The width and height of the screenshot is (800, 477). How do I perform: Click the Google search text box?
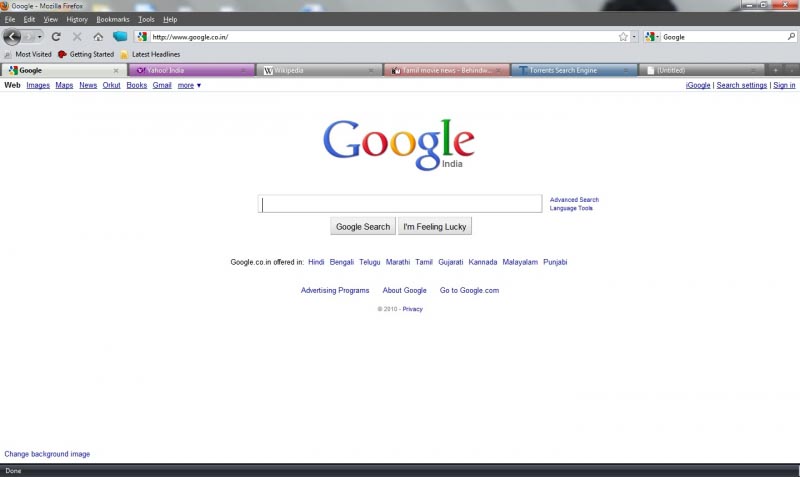pos(400,204)
